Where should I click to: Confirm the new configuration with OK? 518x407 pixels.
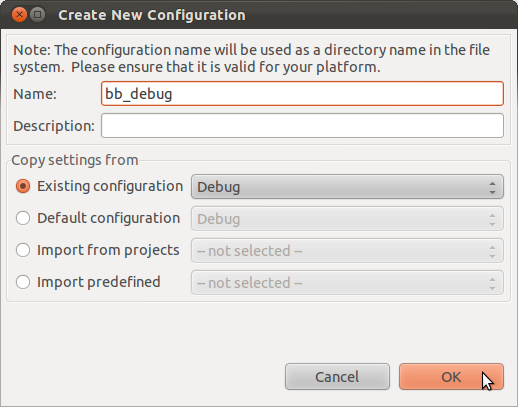451,377
